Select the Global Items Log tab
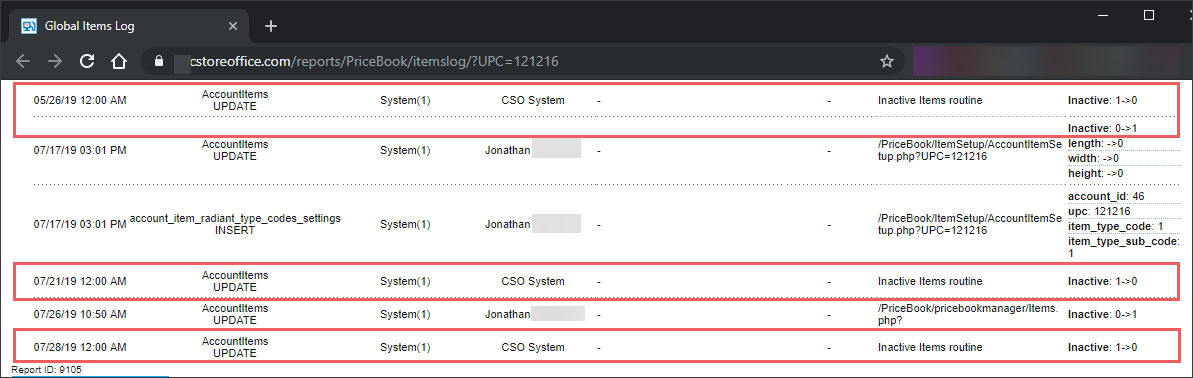 coord(129,26)
